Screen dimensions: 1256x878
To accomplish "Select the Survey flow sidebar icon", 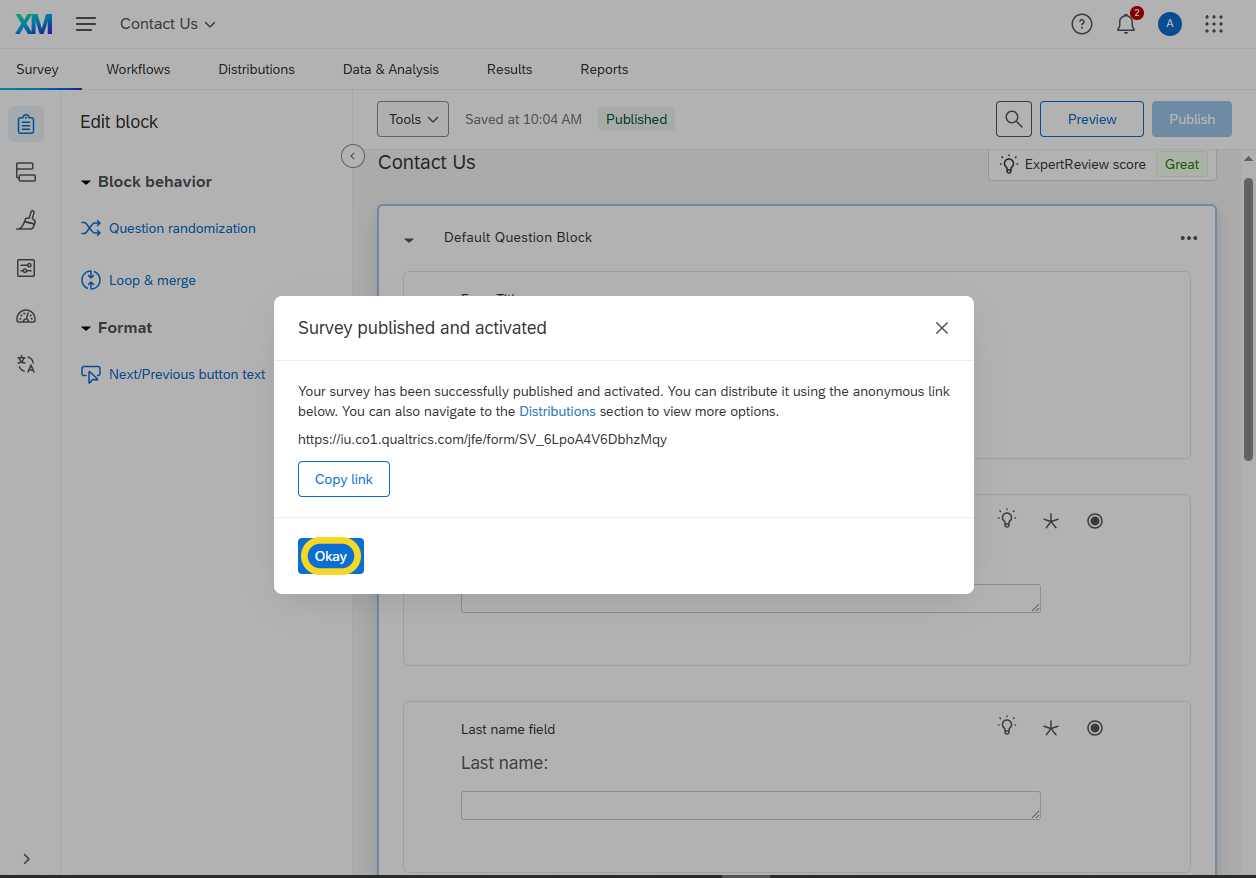I will (x=26, y=172).
